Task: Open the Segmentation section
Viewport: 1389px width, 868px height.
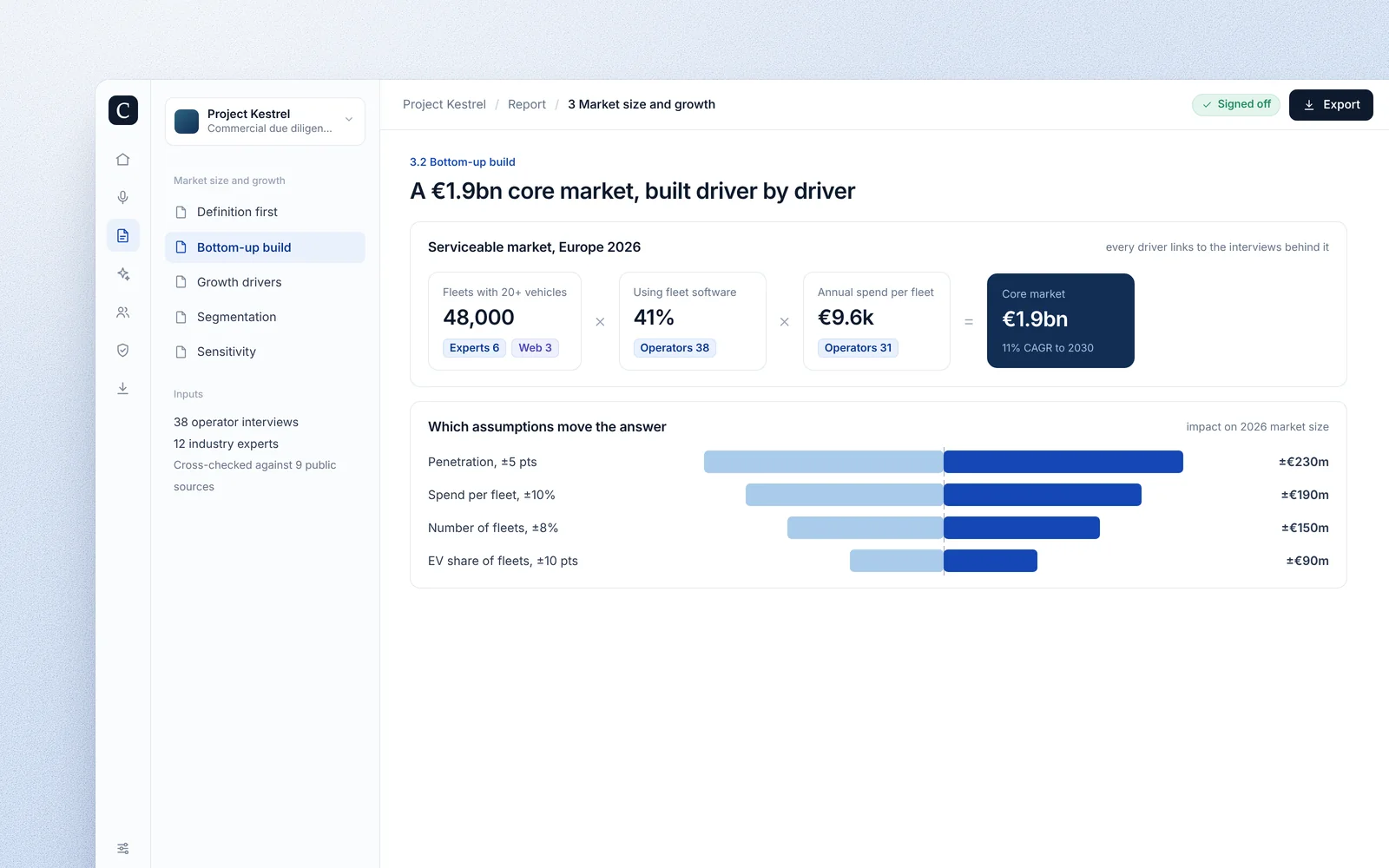Action: click(265, 317)
